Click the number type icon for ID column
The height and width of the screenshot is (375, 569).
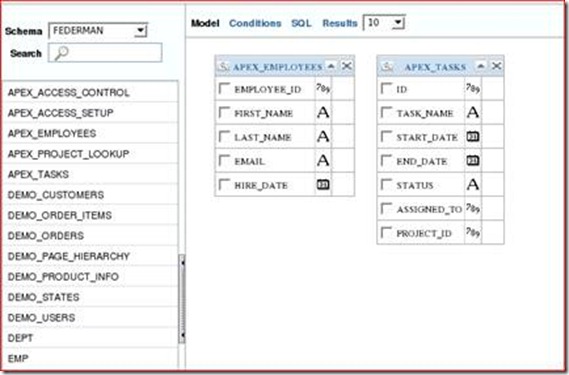click(473, 88)
